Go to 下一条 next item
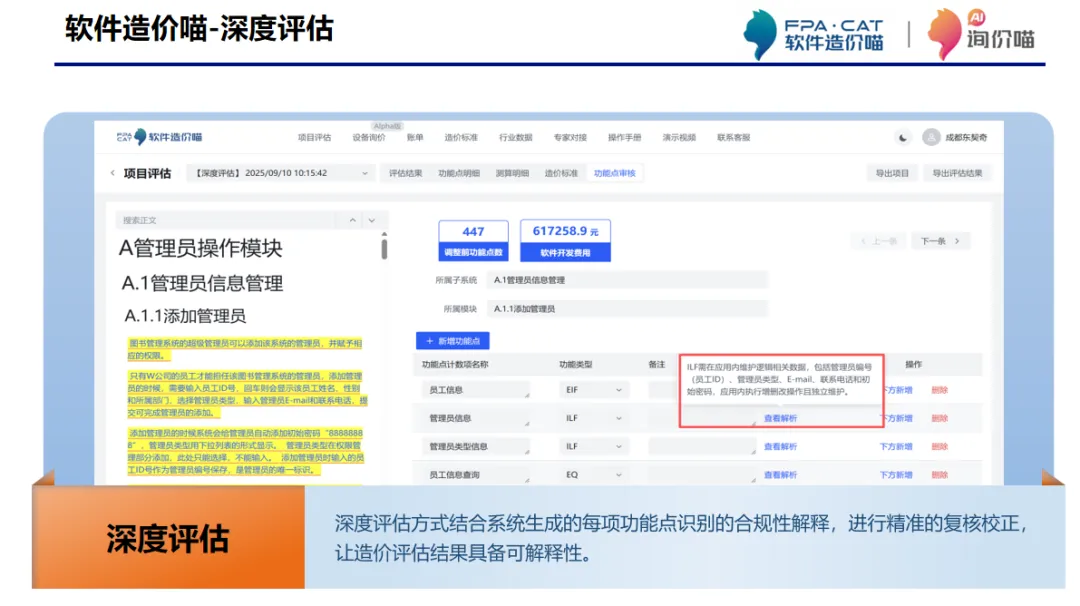The width and height of the screenshot is (1080, 606). click(x=940, y=241)
